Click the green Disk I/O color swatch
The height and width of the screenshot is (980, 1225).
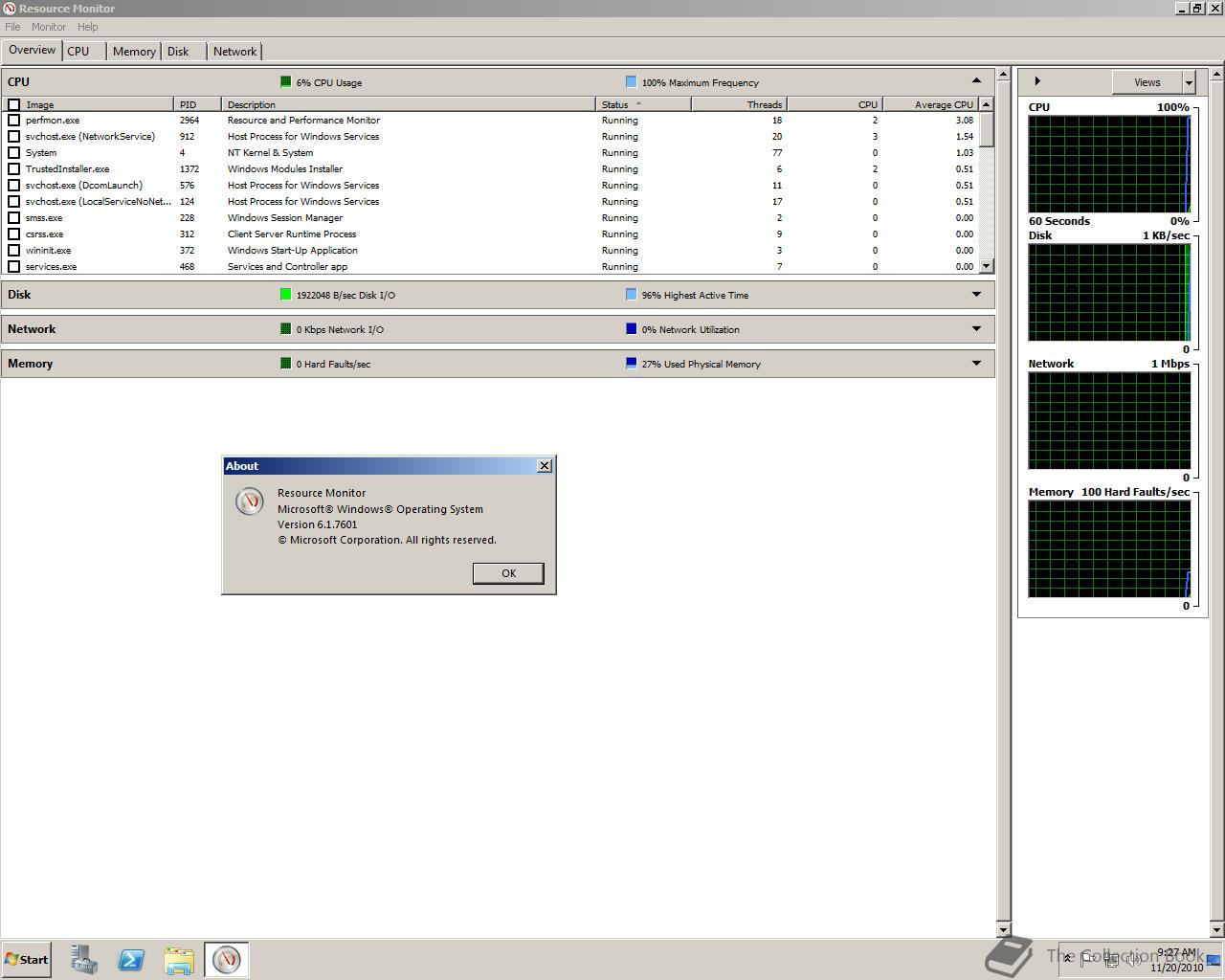(x=285, y=295)
